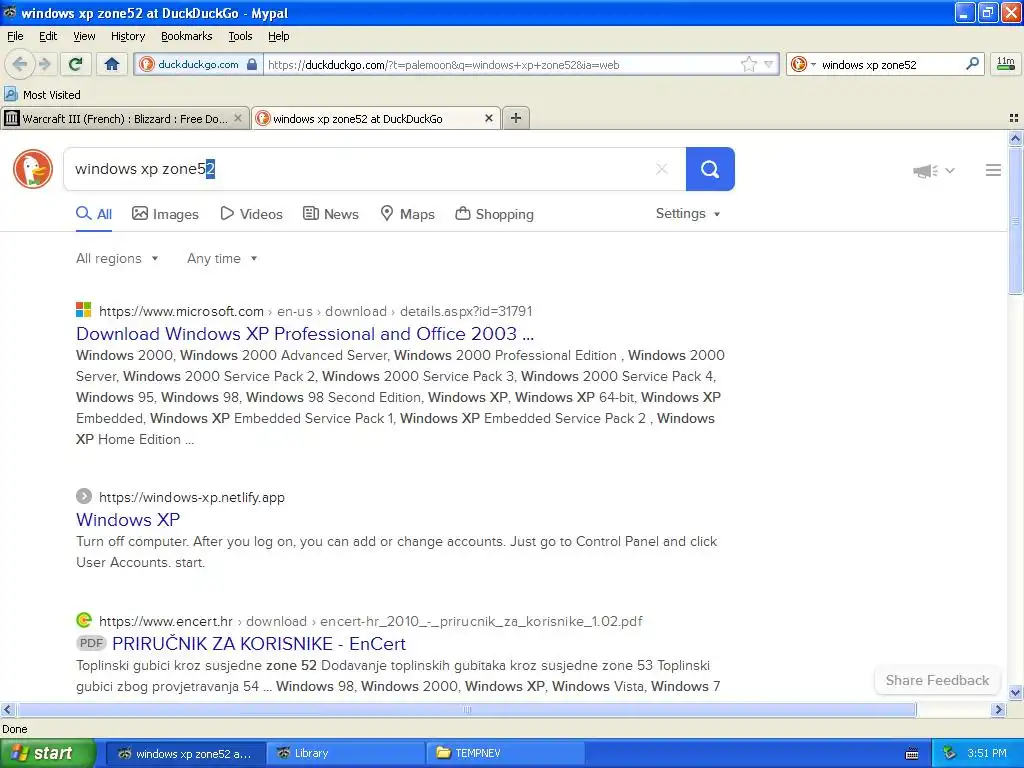1024x768 pixels.
Task: Click the PDF badge on EnCert result
Action: pos(91,643)
